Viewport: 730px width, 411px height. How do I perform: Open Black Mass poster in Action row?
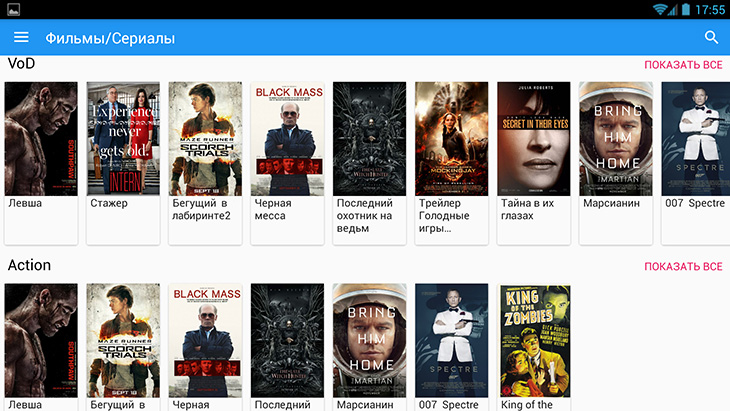tap(205, 340)
